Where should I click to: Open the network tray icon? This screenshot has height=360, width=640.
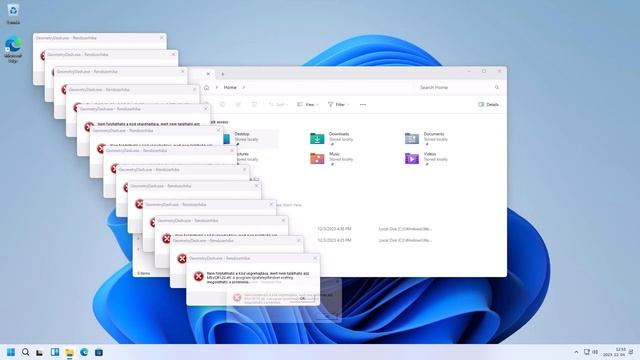pos(587,352)
